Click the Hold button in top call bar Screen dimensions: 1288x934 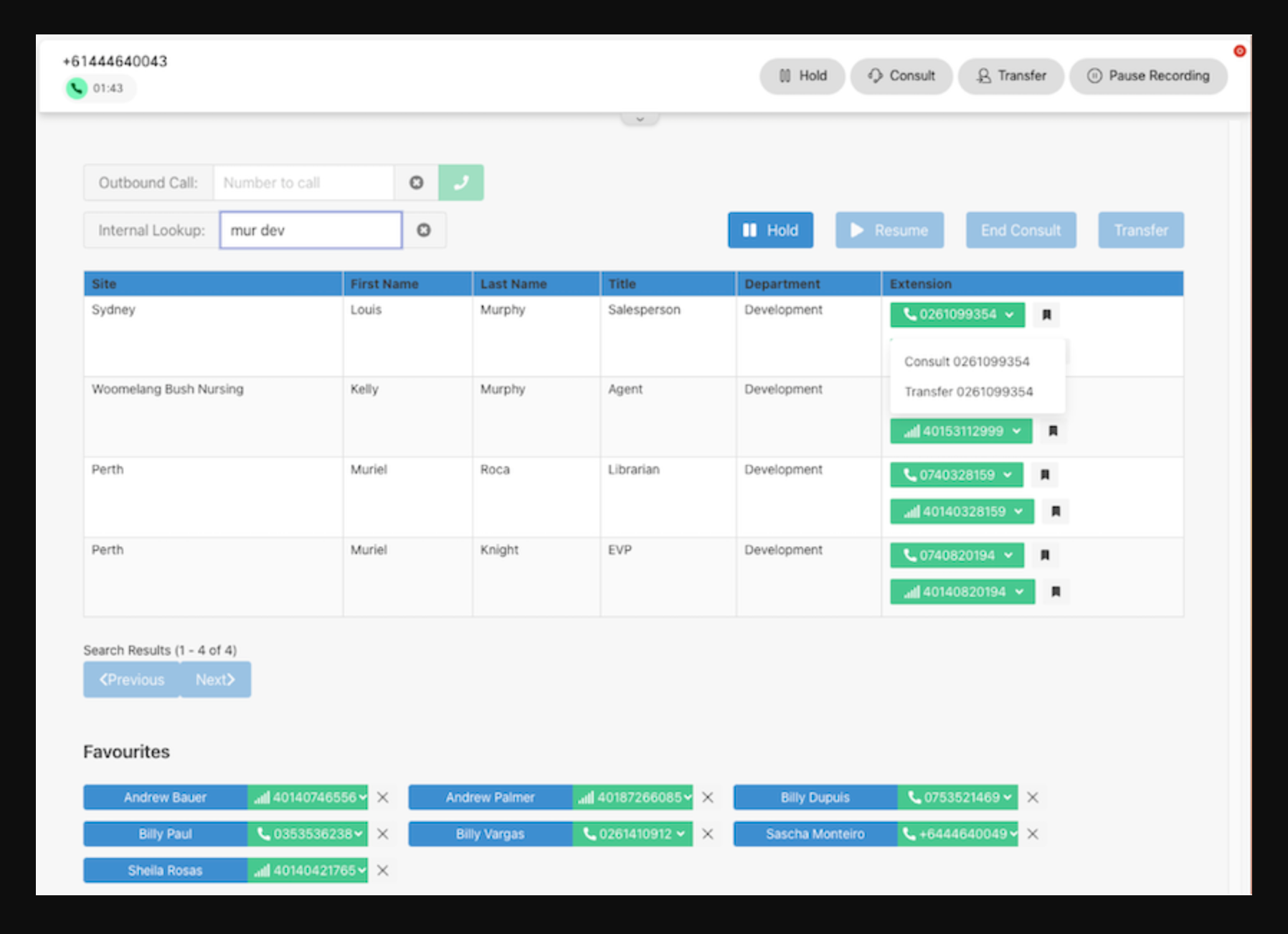pyautogui.click(x=802, y=76)
